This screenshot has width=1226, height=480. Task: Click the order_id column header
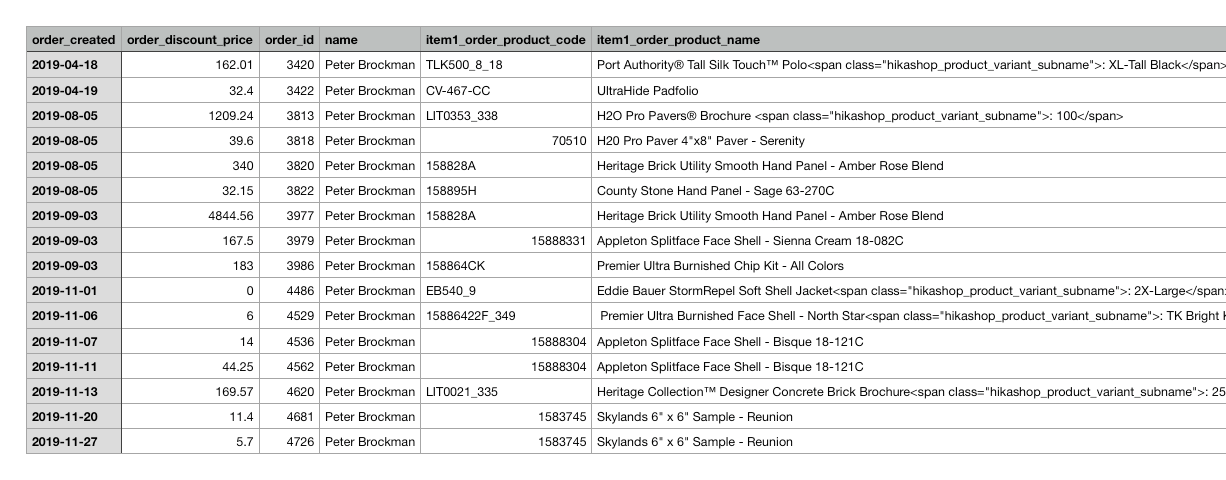289,40
